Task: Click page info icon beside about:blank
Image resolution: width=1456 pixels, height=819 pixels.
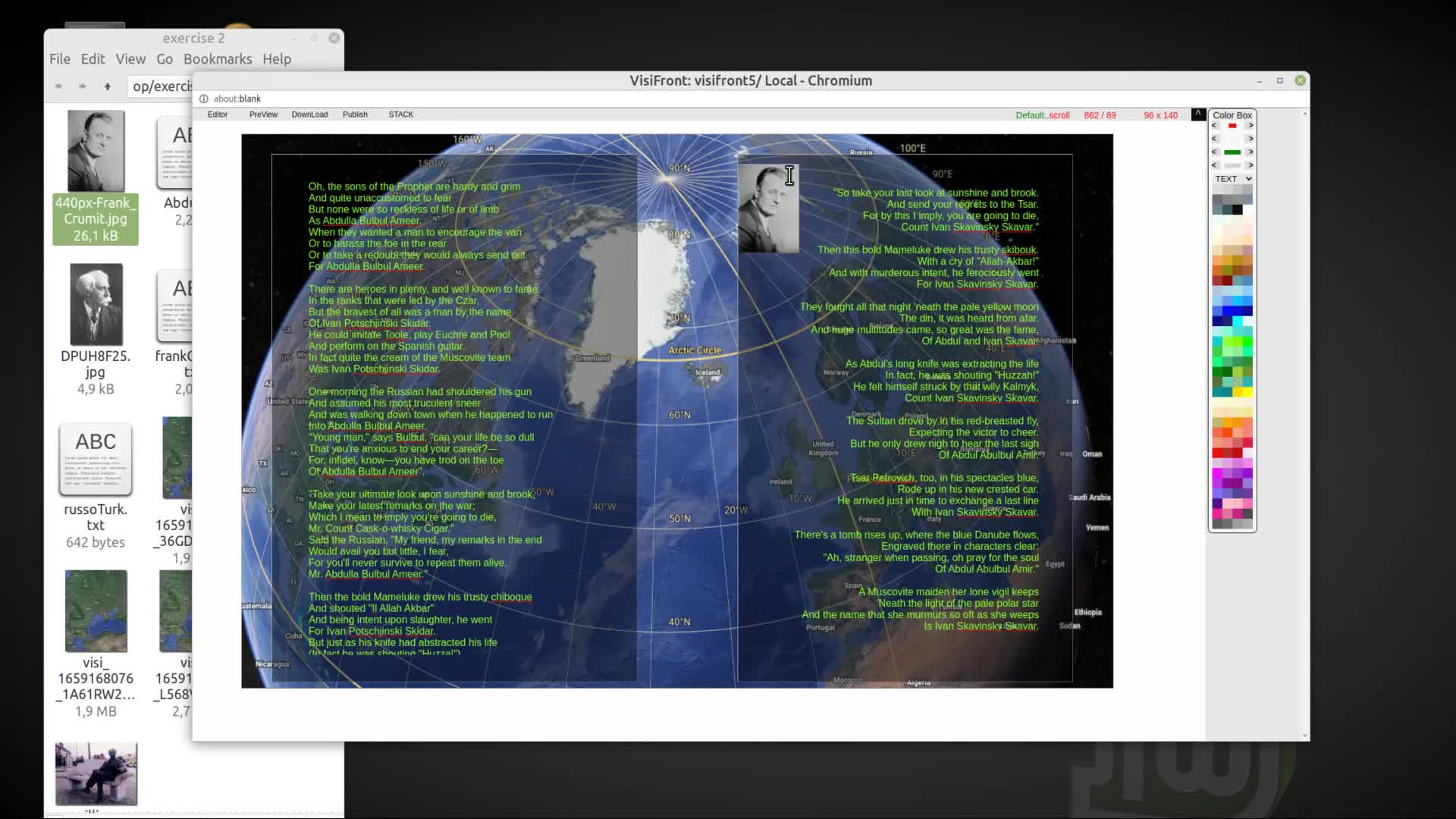Action: point(203,99)
